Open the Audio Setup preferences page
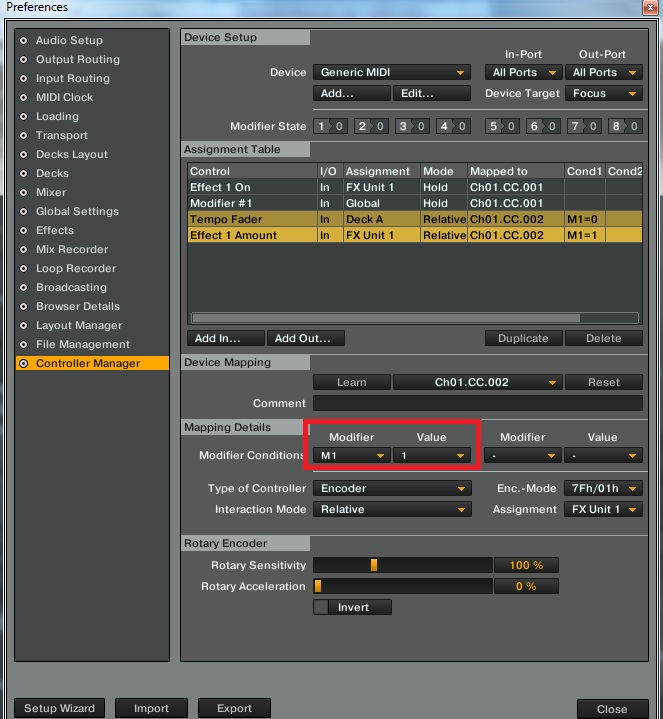 (x=69, y=40)
